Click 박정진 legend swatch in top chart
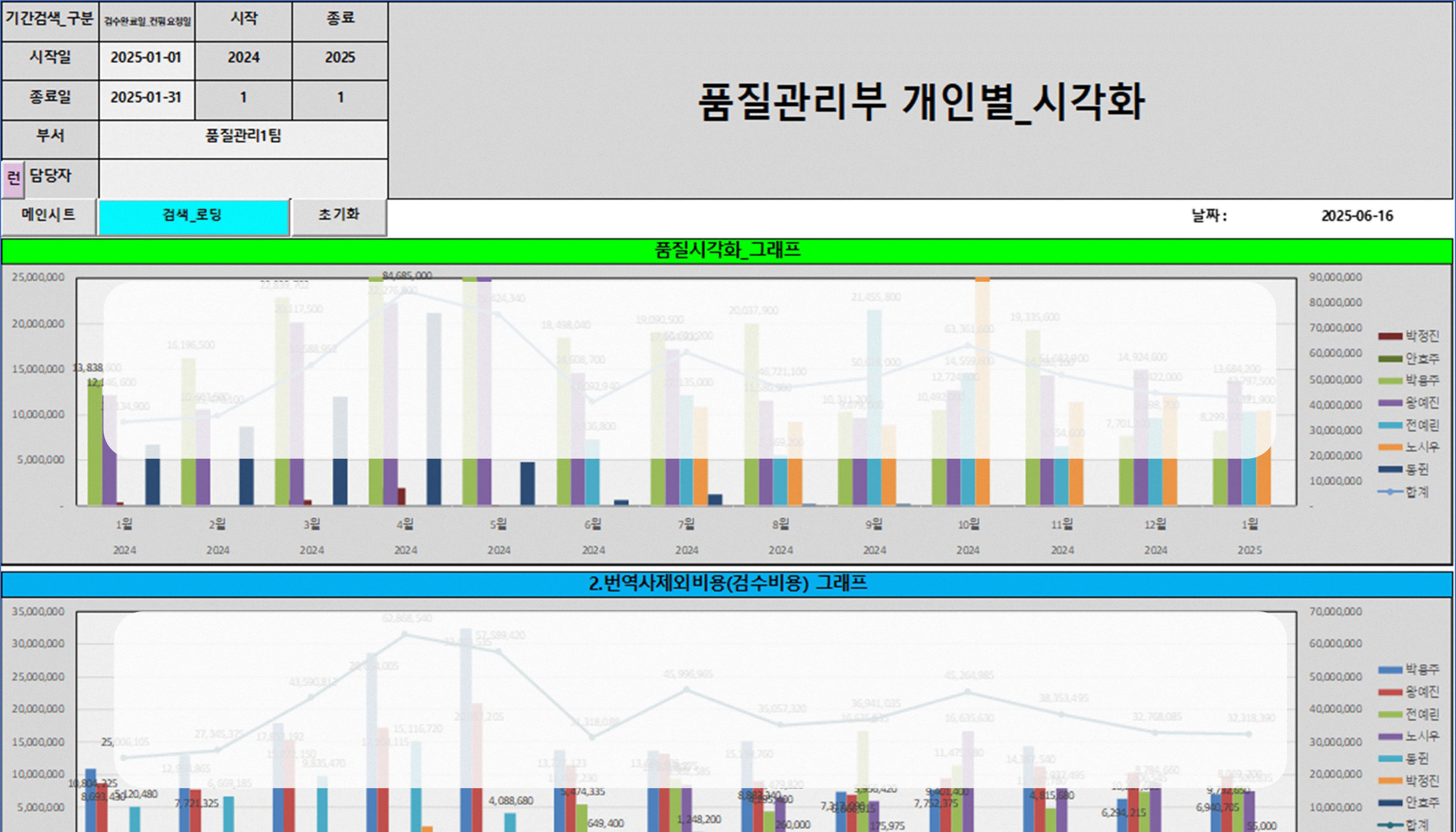 pos(1390,337)
